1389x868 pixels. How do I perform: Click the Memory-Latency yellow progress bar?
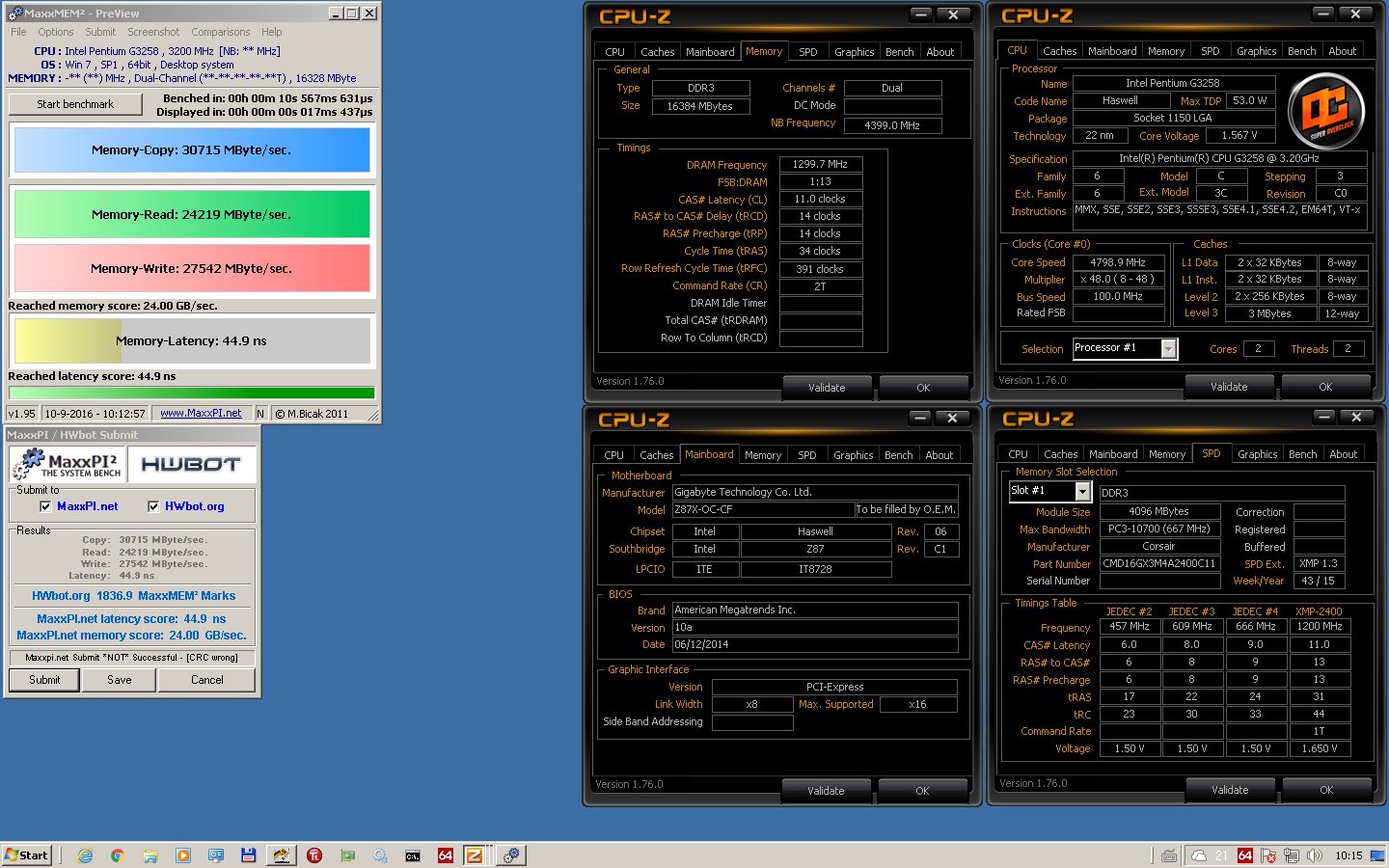[x=191, y=340]
